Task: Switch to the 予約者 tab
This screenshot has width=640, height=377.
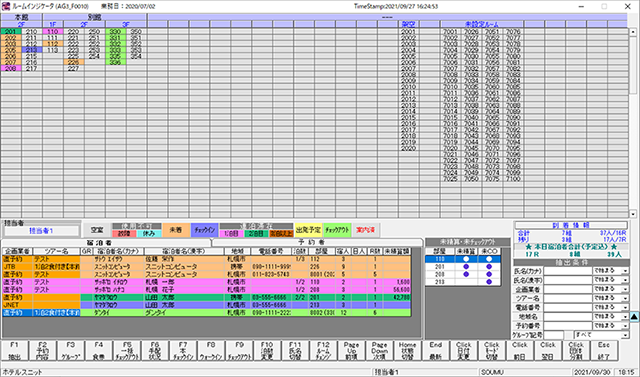Action: pos(317,242)
